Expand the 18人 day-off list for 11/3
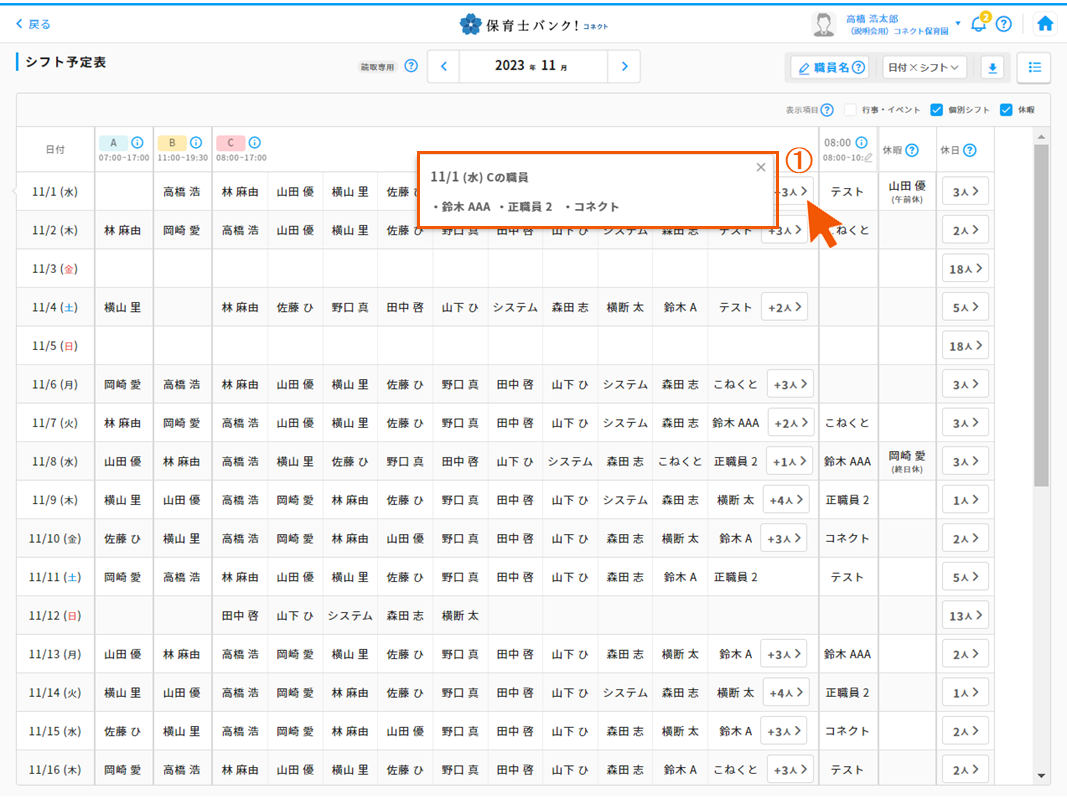The width and height of the screenshot is (1067, 800). coord(965,269)
